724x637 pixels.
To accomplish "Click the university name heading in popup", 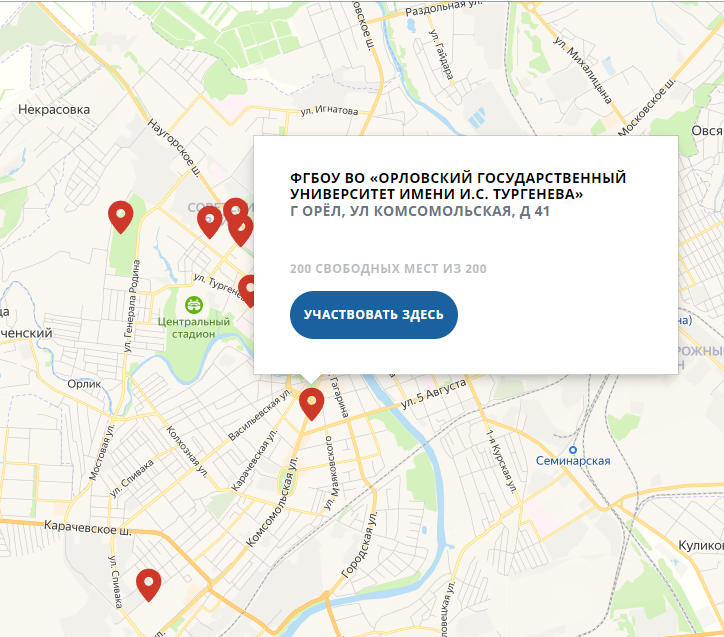I will [458, 186].
